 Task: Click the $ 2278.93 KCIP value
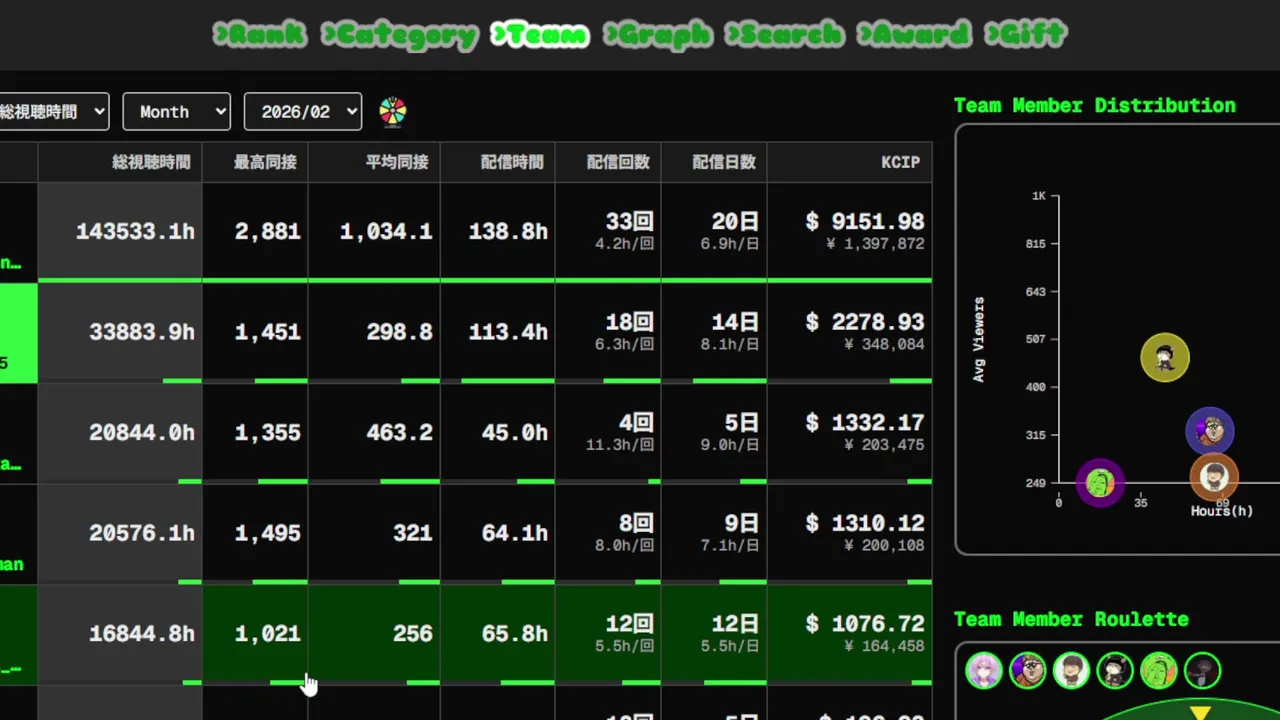pyautogui.click(x=865, y=322)
